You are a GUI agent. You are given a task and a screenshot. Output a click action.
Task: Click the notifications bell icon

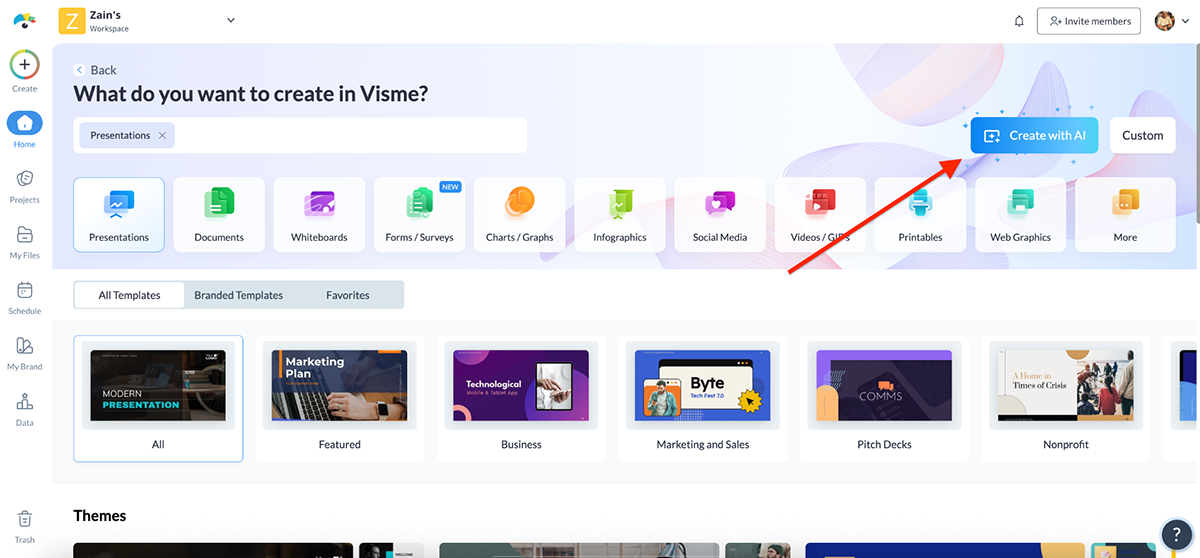point(1019,21)
